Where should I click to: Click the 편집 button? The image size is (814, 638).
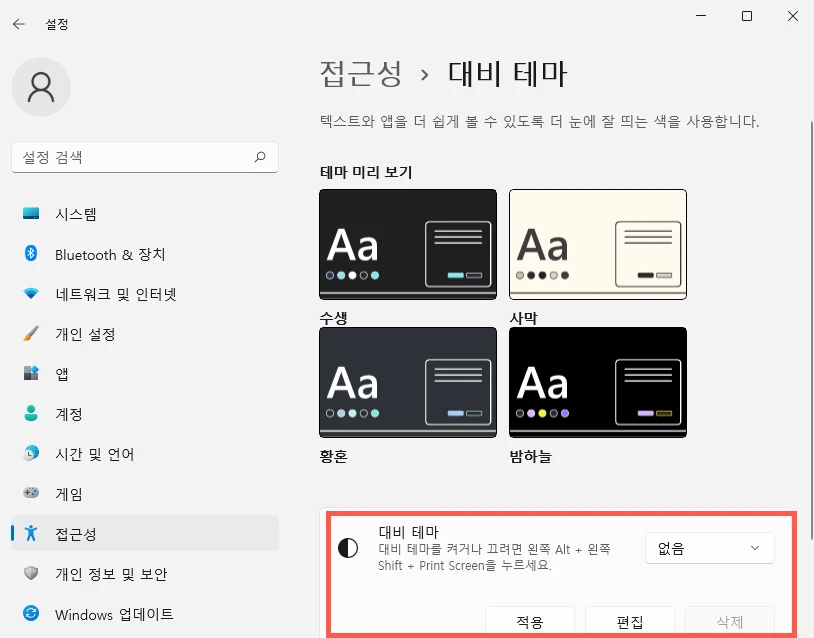(630, 620)
